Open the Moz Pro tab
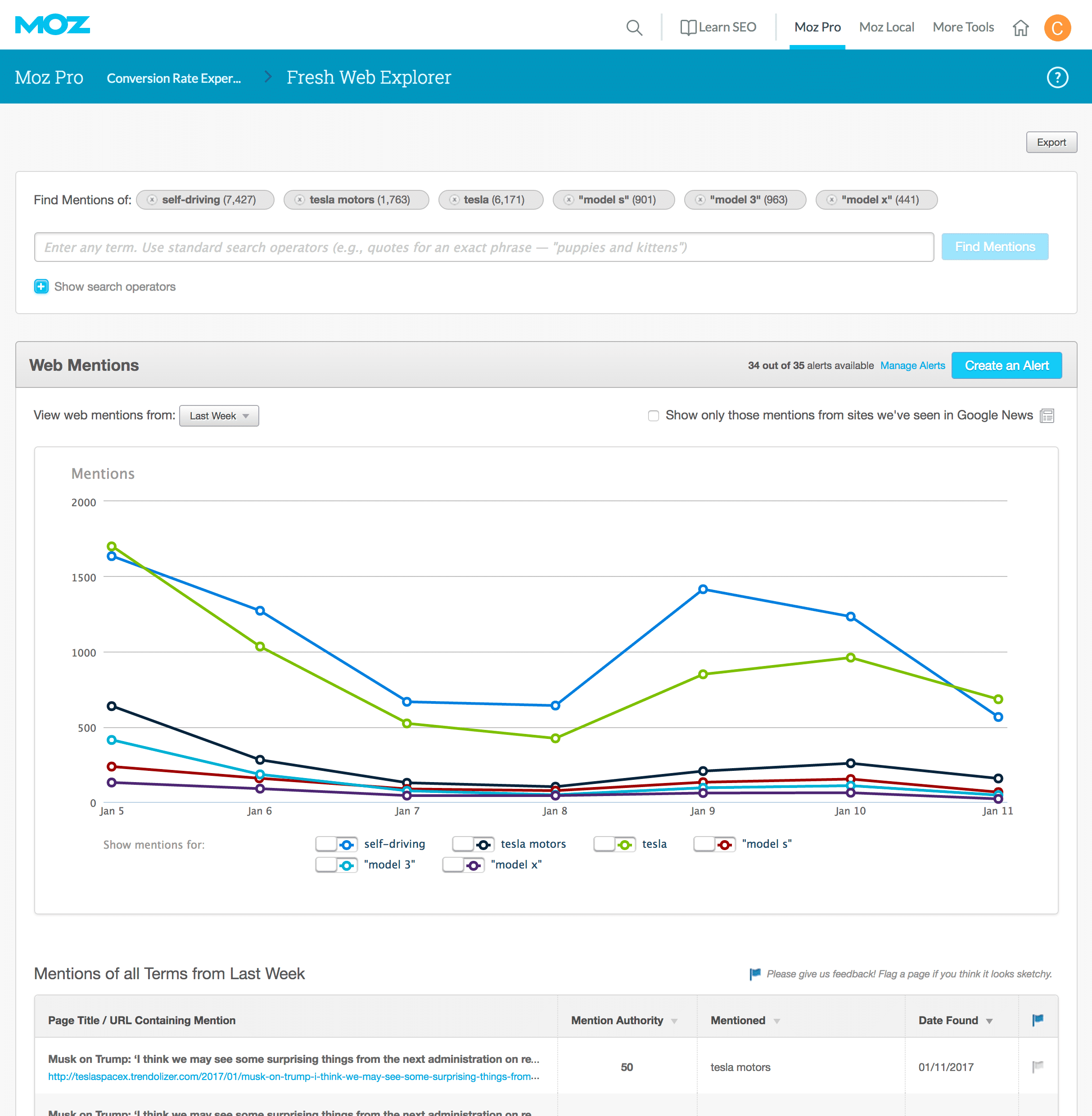 tap(817, 27)
